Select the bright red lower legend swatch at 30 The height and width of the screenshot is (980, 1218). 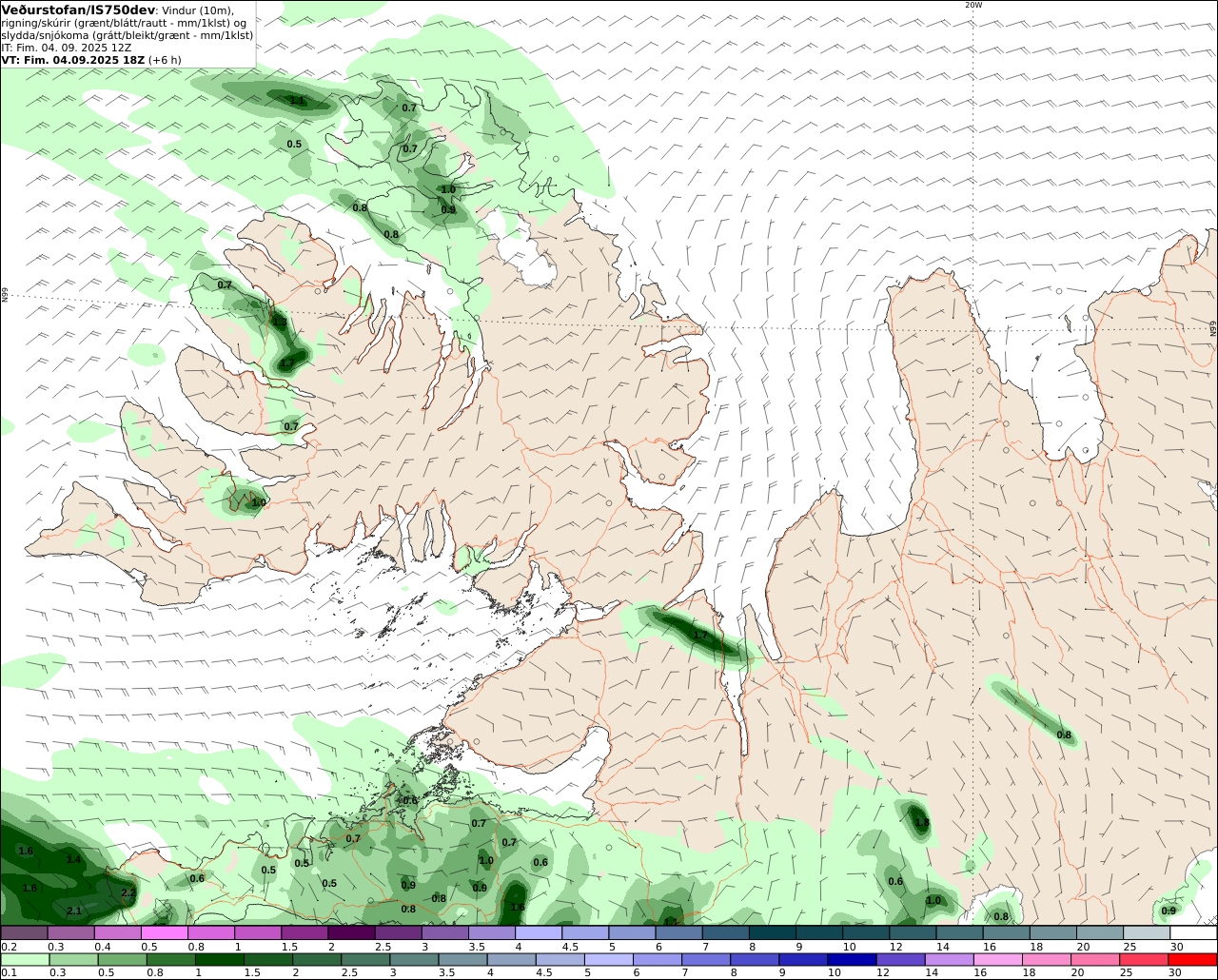(1193, 959)
